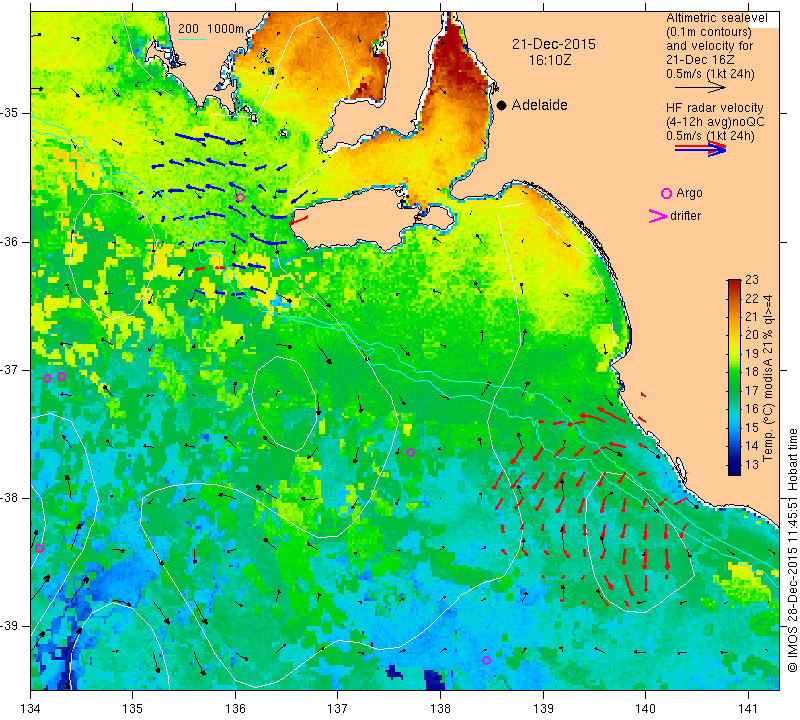This screenshot has height=720, width=800.
Task: Click the longitude label 138
Action: click(440, 709)
